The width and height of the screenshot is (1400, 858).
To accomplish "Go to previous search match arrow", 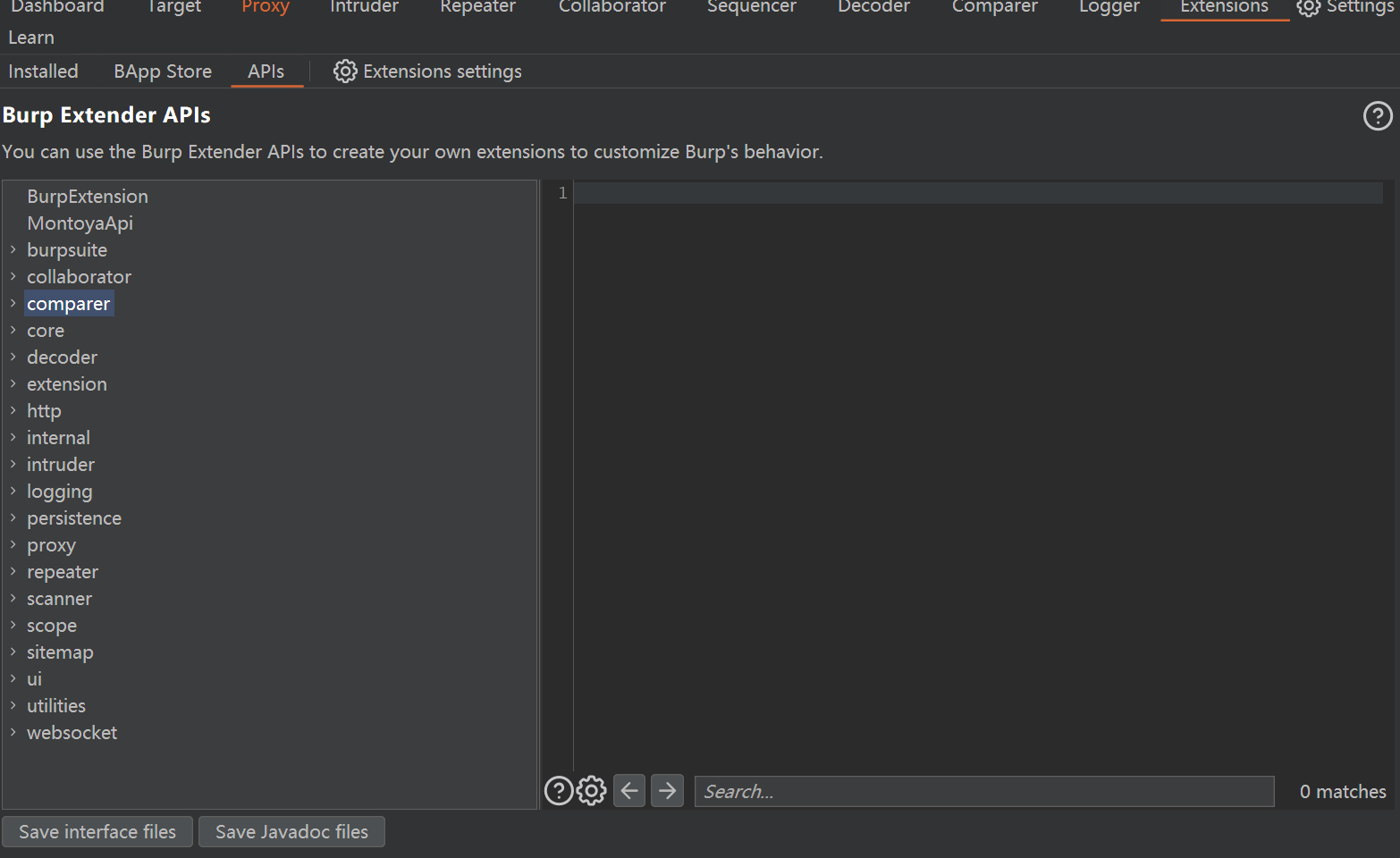I will [629, 791].
